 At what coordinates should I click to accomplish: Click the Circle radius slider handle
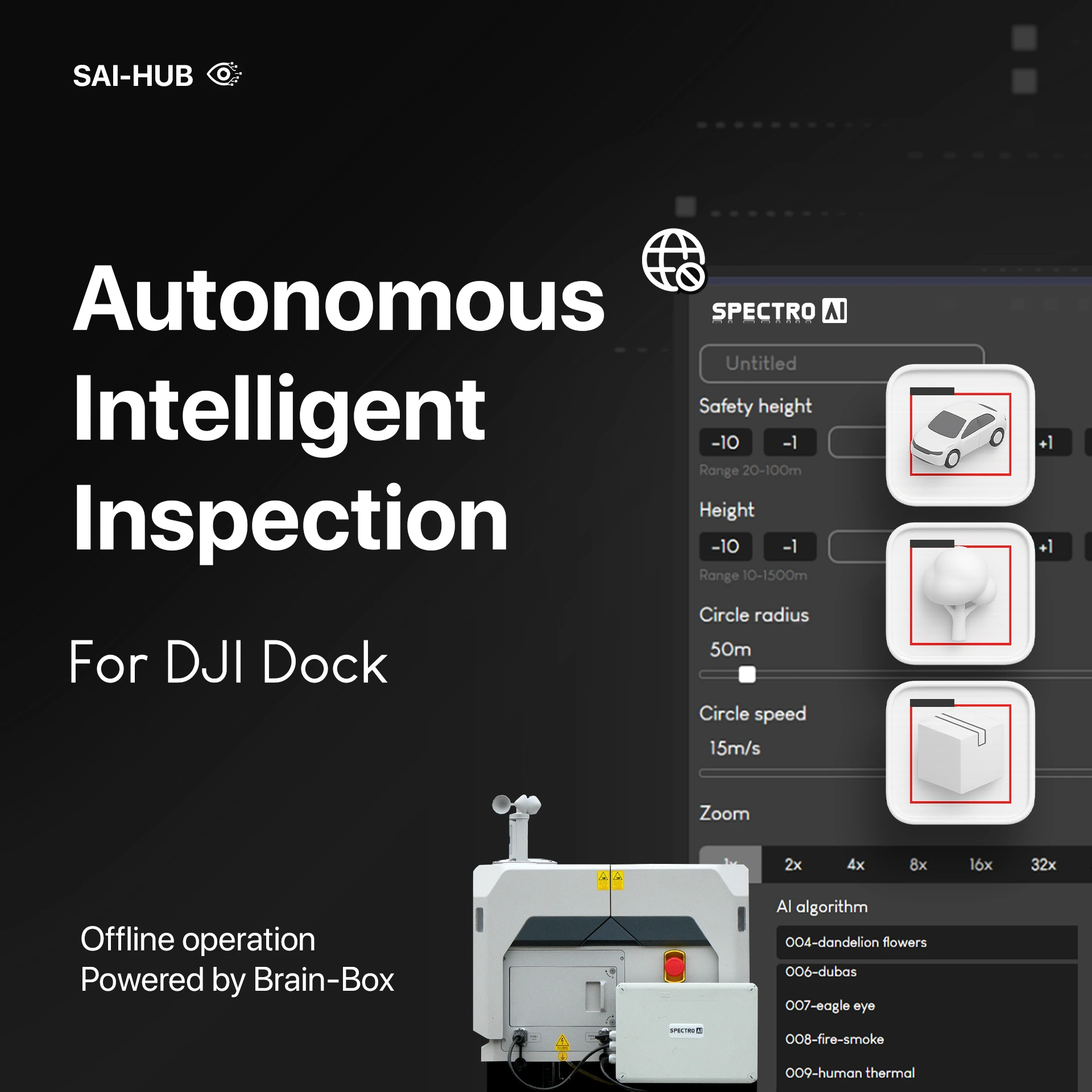[747, 675]
